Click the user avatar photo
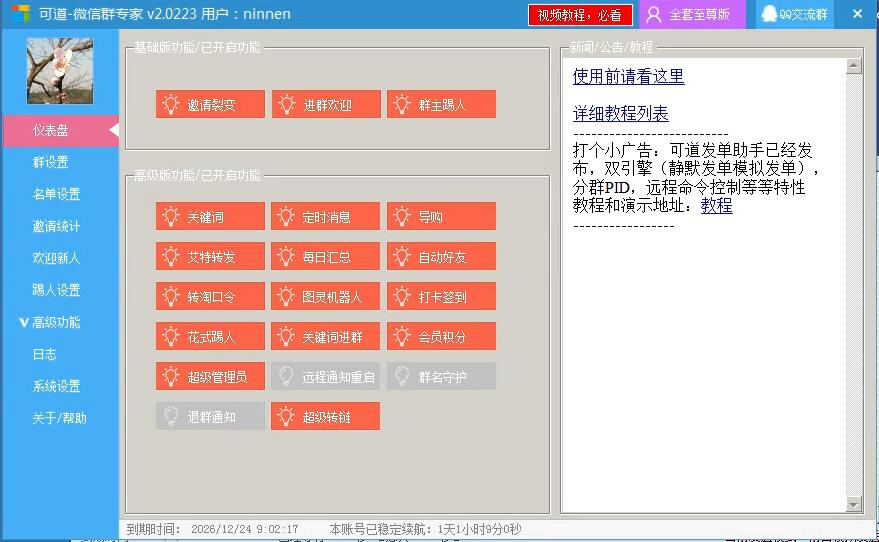 pos(60,71)
